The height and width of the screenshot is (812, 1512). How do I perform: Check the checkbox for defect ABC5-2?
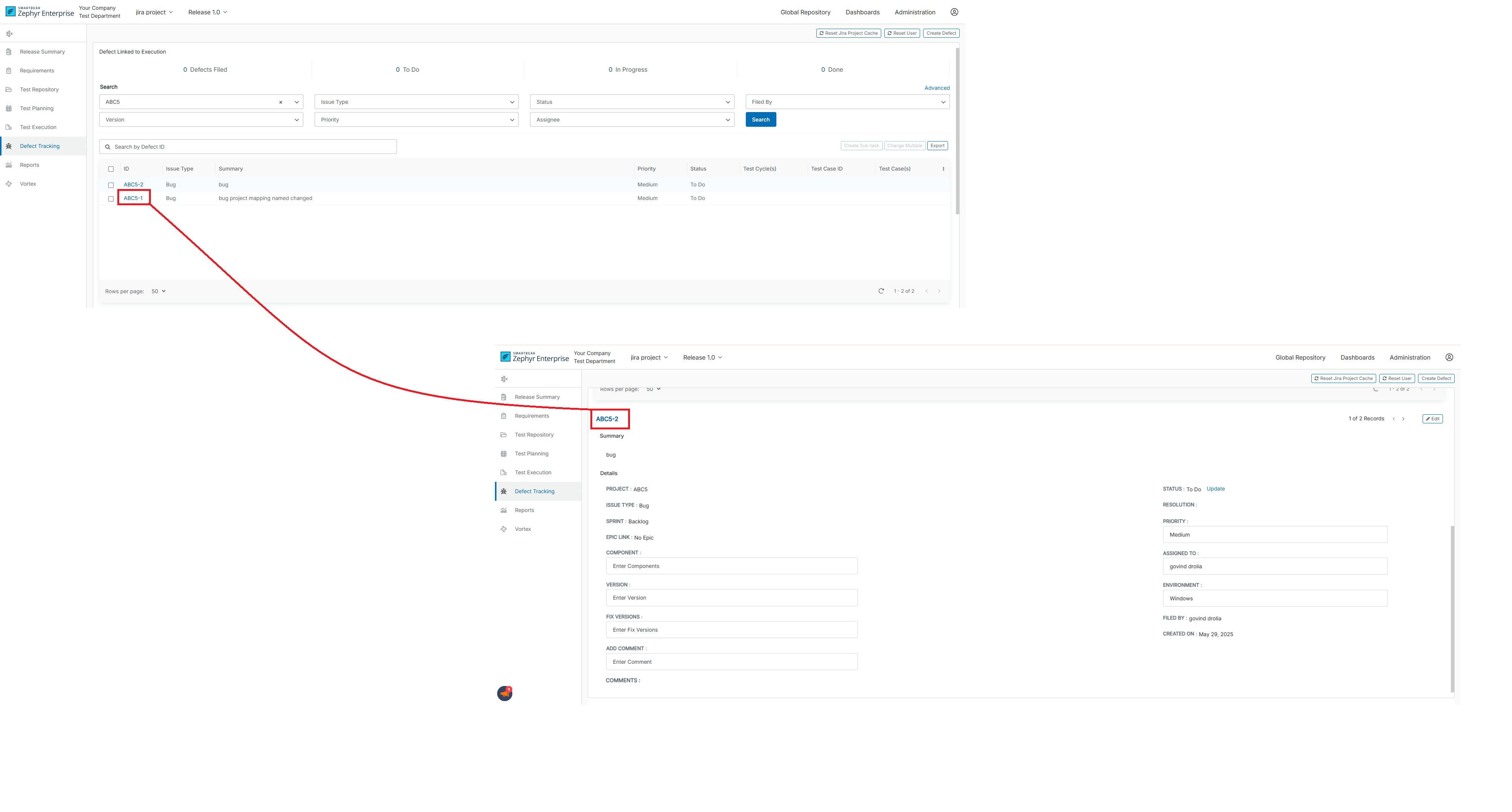[111, 185]
